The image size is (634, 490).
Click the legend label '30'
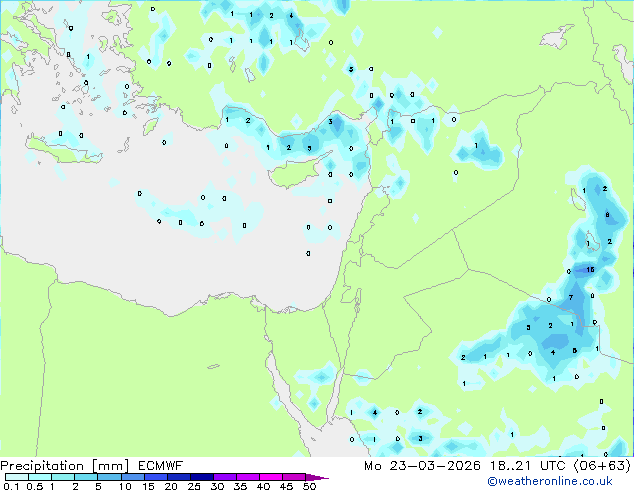[217, 486]
